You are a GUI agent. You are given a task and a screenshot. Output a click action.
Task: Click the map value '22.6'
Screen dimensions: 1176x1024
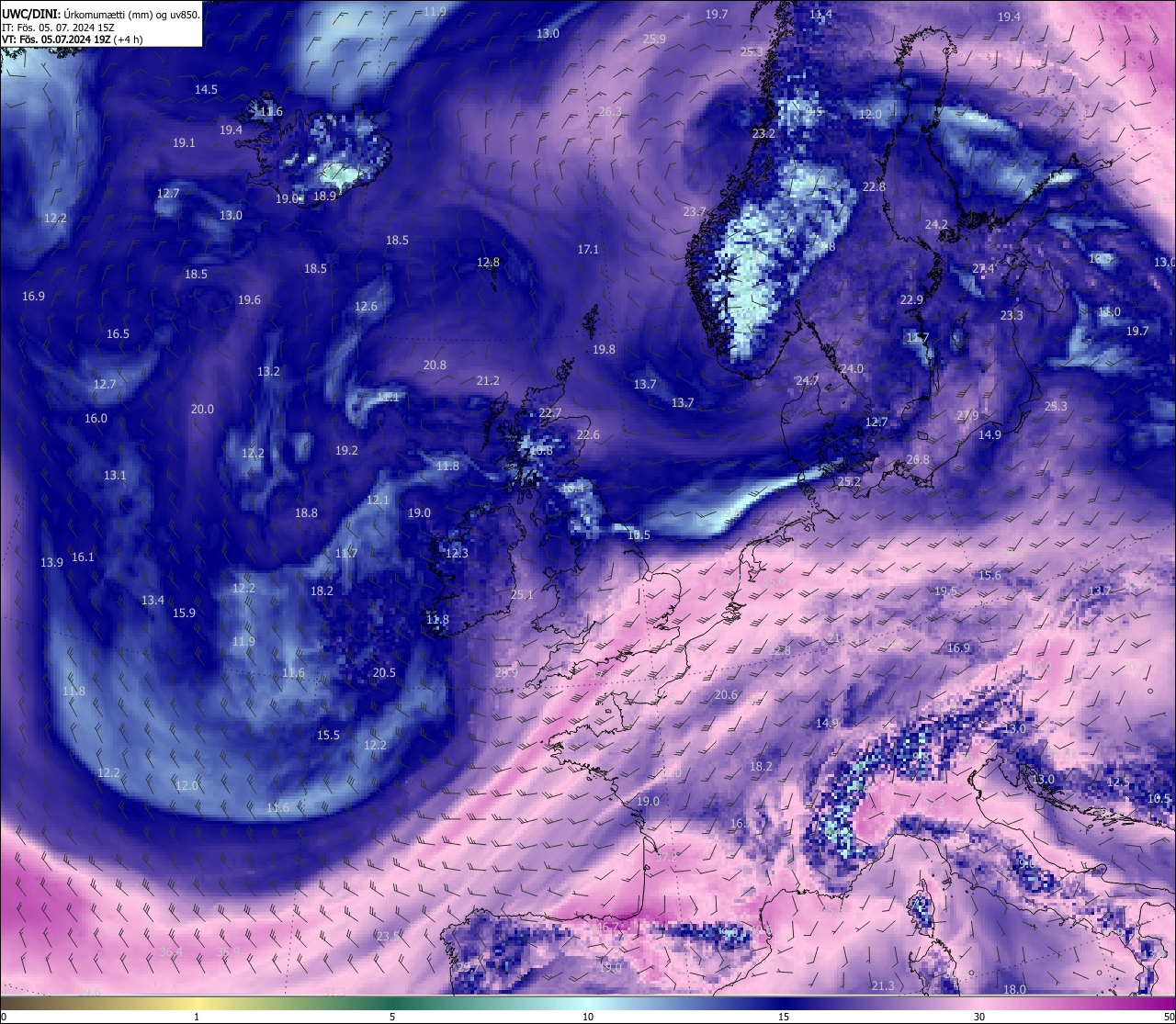(x=588, y=435)
